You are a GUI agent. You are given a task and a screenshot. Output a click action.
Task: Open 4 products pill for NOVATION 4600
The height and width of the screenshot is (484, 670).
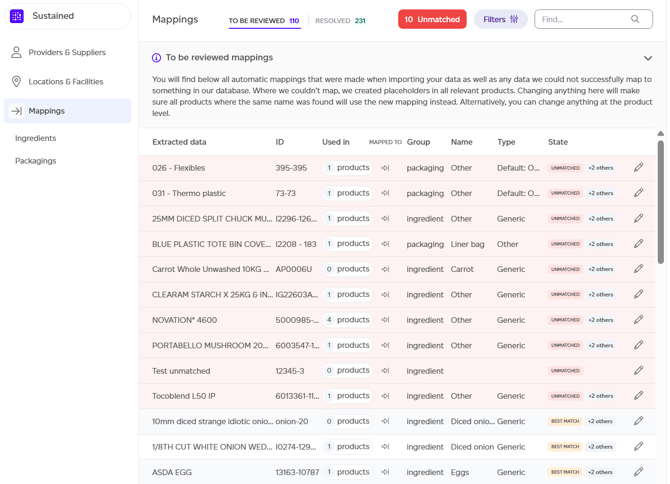coord(347,320)
